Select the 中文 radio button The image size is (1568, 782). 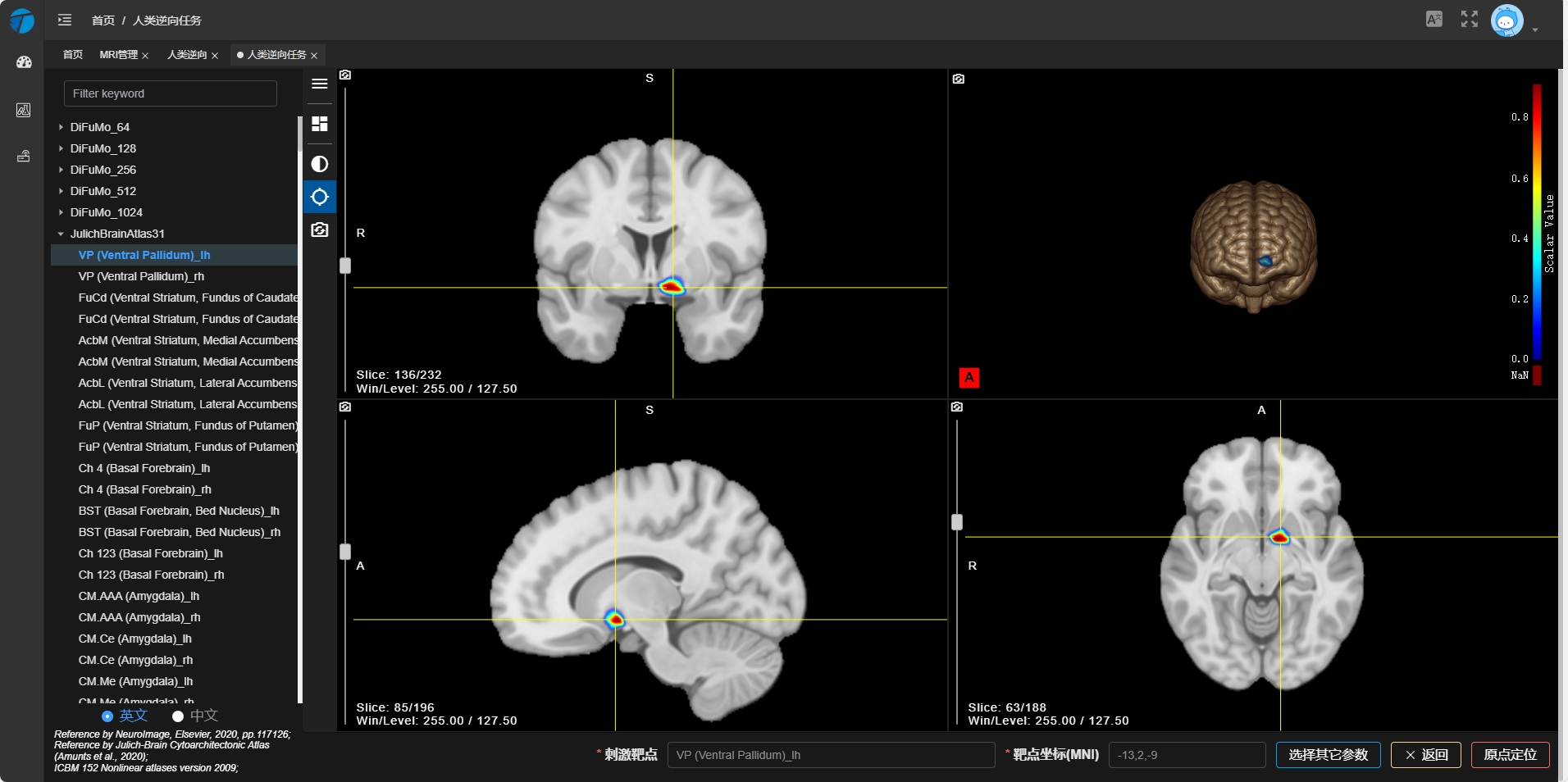pos(178,716)
